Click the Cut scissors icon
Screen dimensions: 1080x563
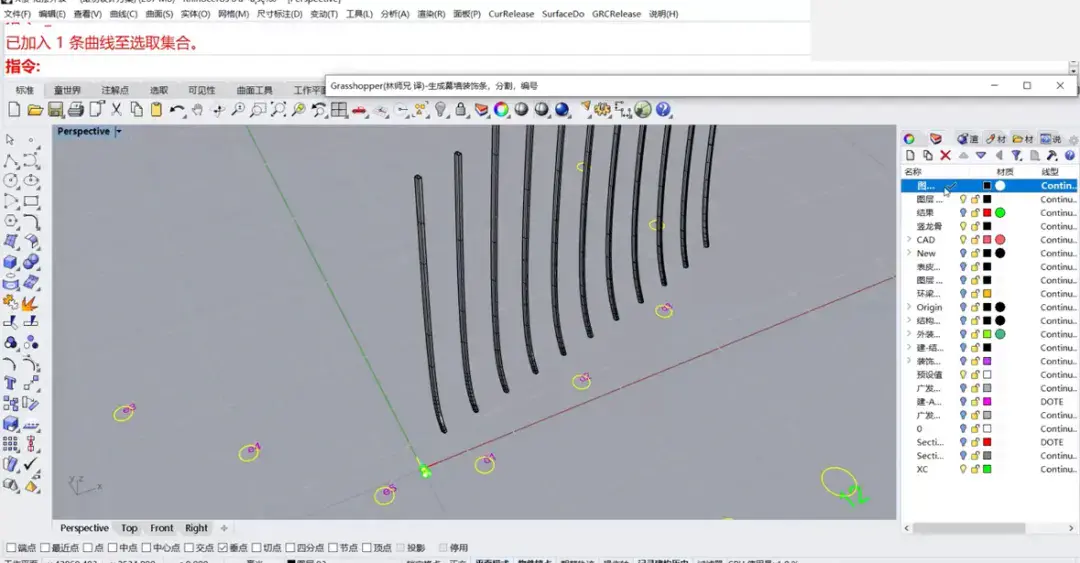coord(116,110)
